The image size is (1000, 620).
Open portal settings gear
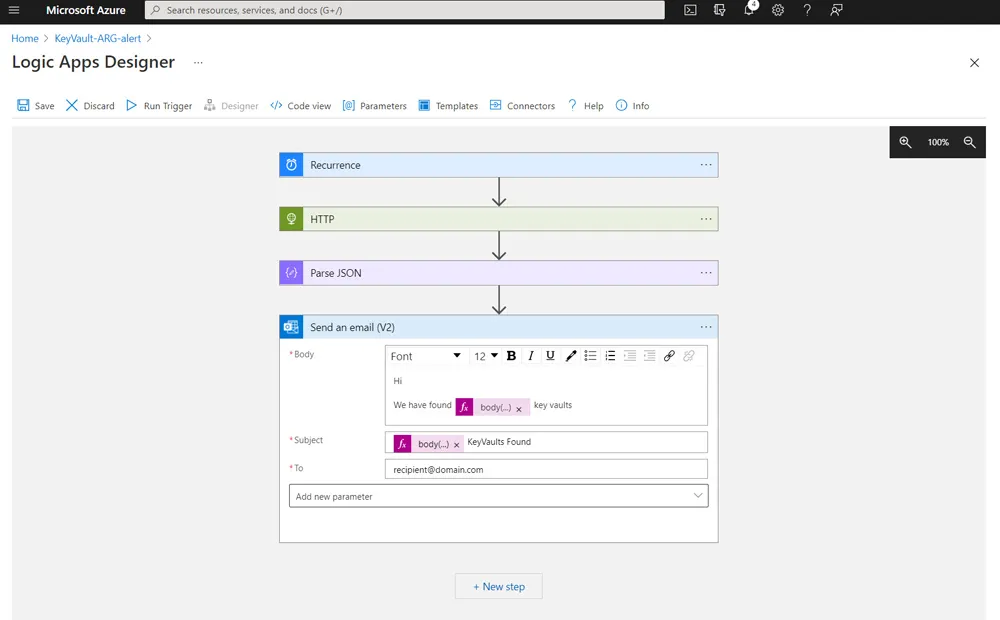(x=777, y=10)
